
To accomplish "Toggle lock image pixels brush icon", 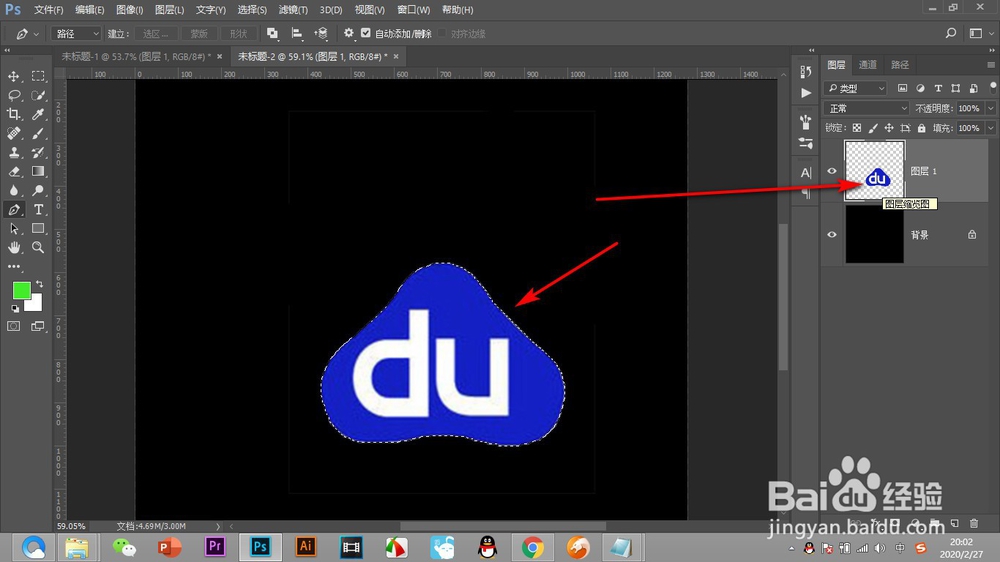I will (x=873, y=128).
